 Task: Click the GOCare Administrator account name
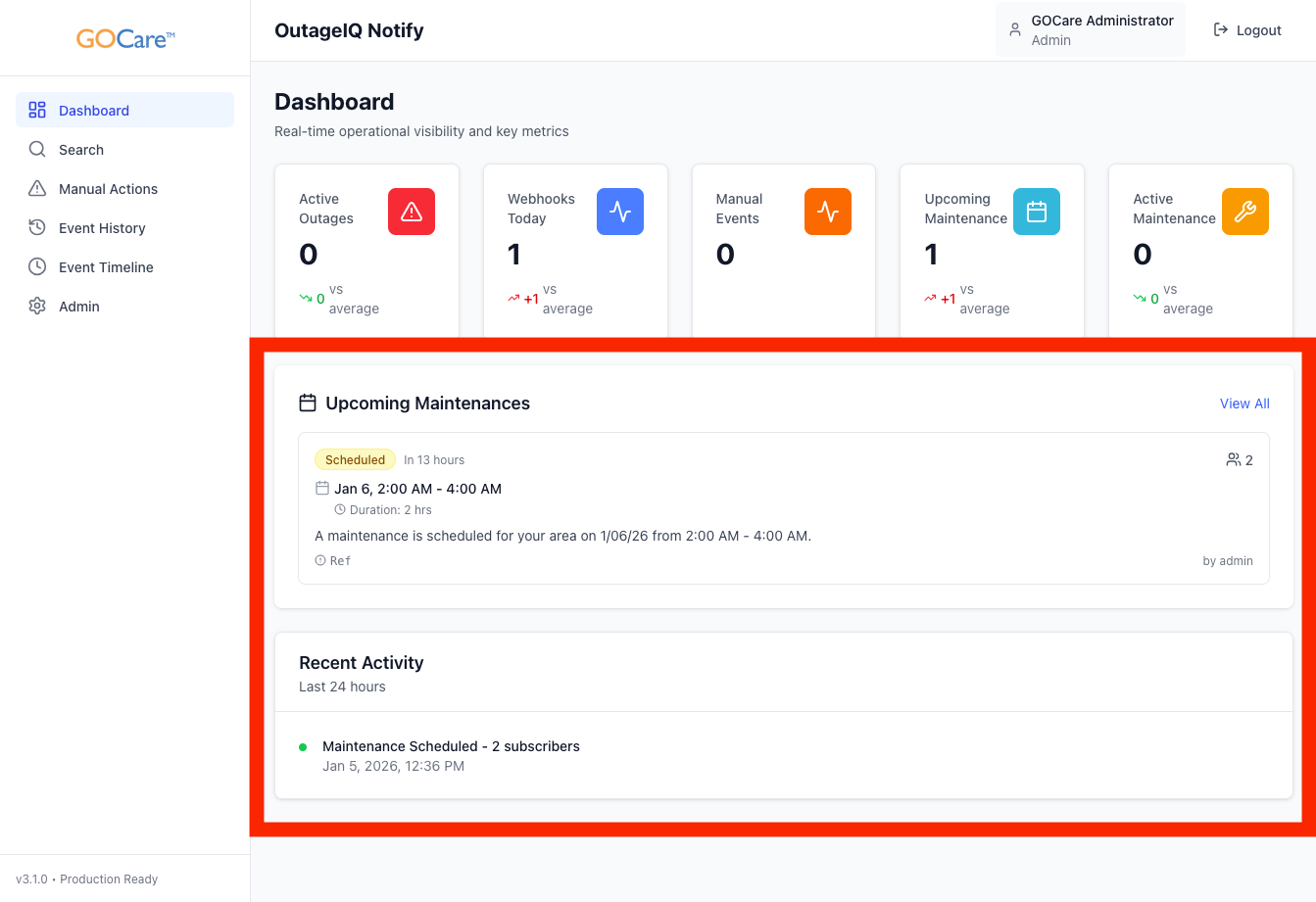1102,21
